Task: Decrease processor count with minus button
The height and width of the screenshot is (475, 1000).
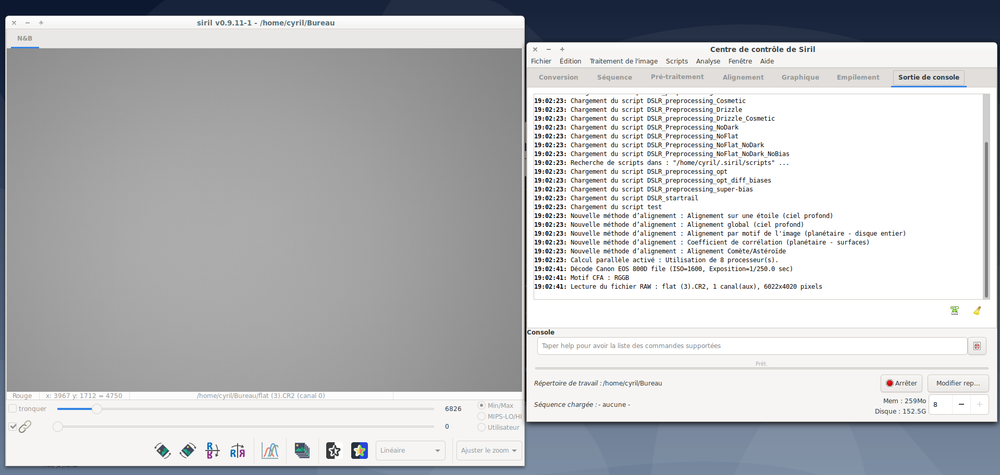Action: coord(961,404)
